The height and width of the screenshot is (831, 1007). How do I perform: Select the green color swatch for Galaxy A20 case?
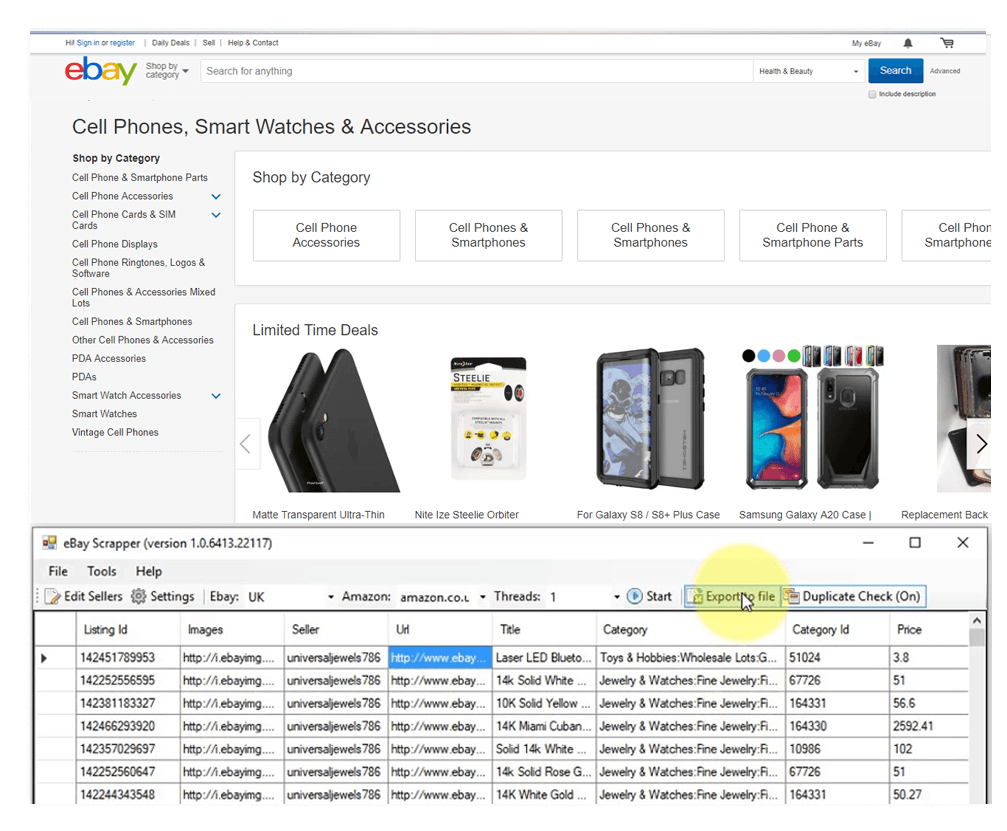click(x=794, y=356)
